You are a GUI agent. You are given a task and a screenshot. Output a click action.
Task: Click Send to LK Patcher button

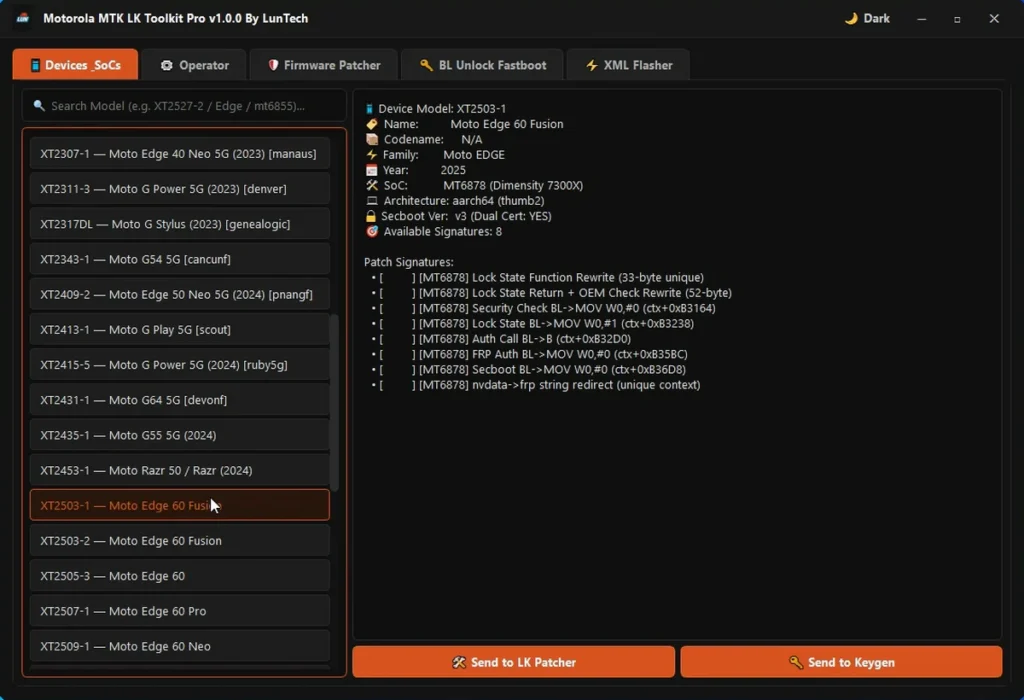pyautogui.click(x=513, y=662)
